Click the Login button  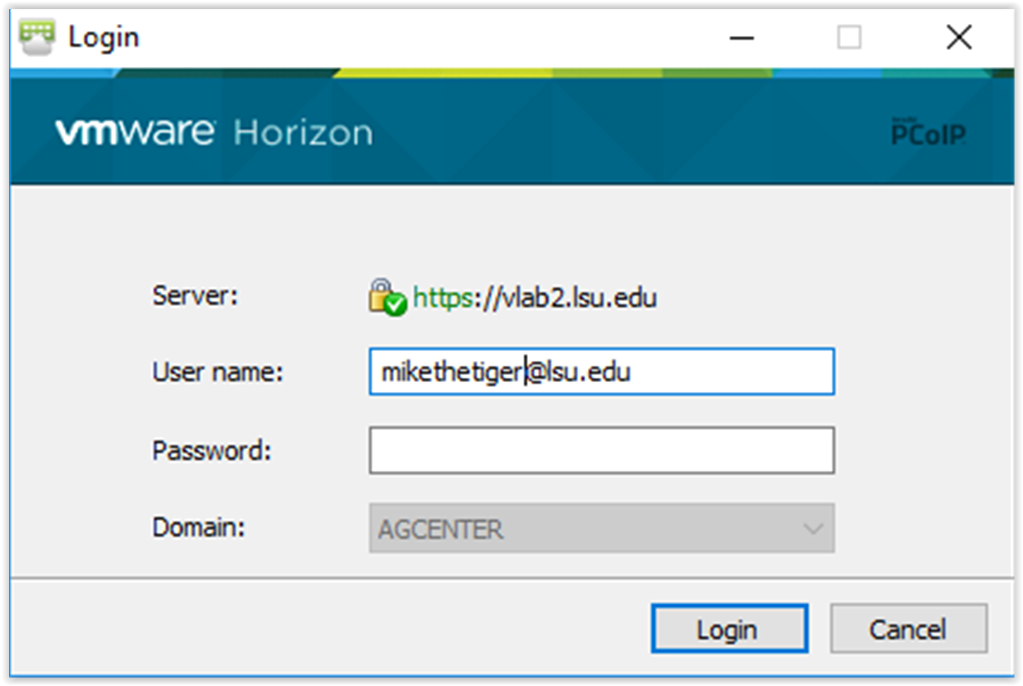click(x=729, y=628)
